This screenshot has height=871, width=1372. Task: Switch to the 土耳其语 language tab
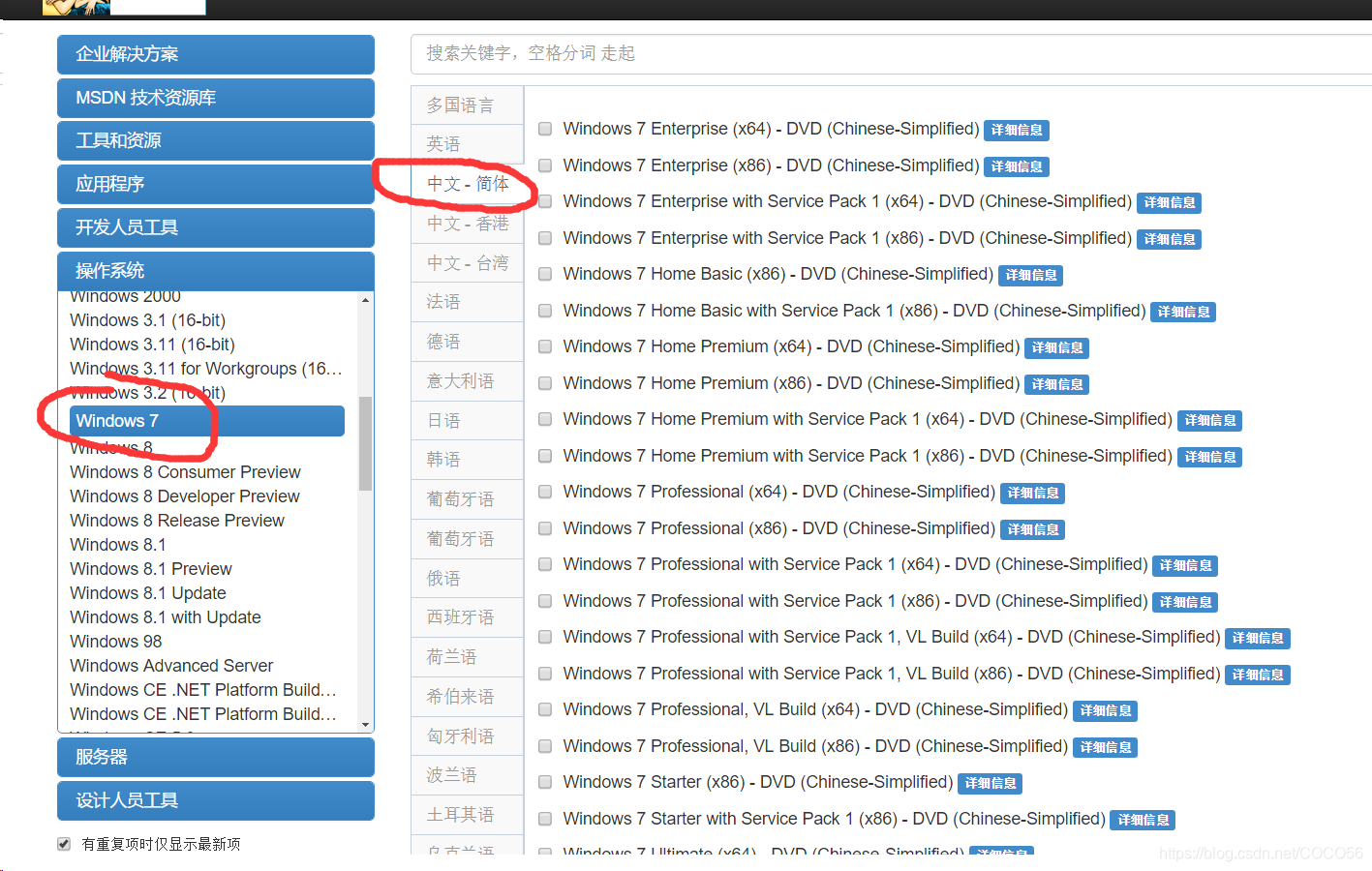pyautogui.click(x=468, y=815)
